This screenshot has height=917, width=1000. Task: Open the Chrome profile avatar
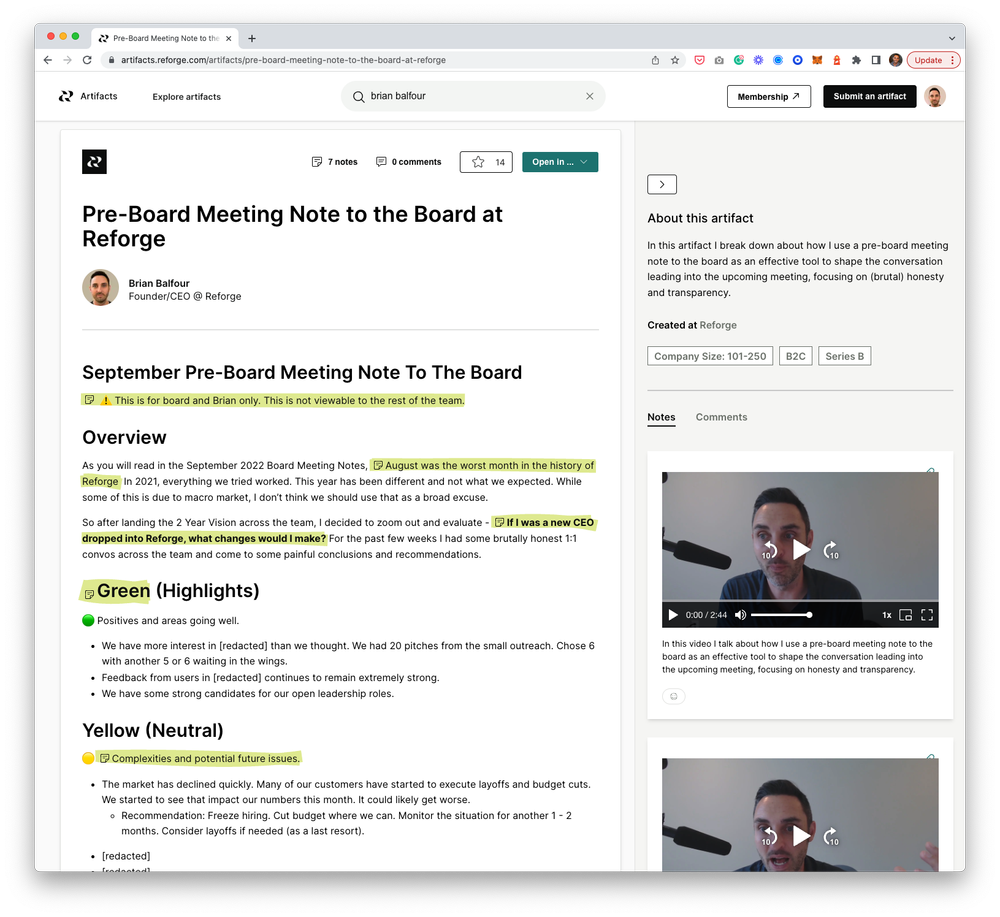tap(896, 60)
